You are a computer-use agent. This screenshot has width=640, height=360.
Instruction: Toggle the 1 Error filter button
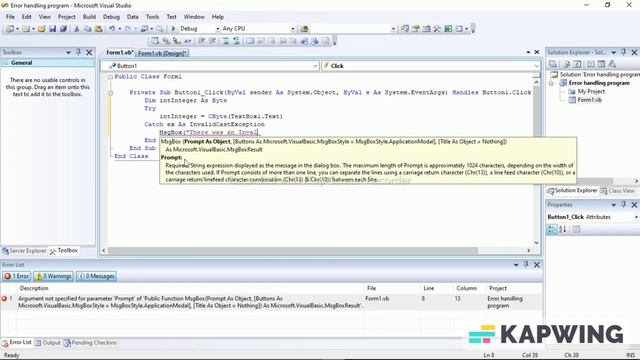click(x=16, y=276)
